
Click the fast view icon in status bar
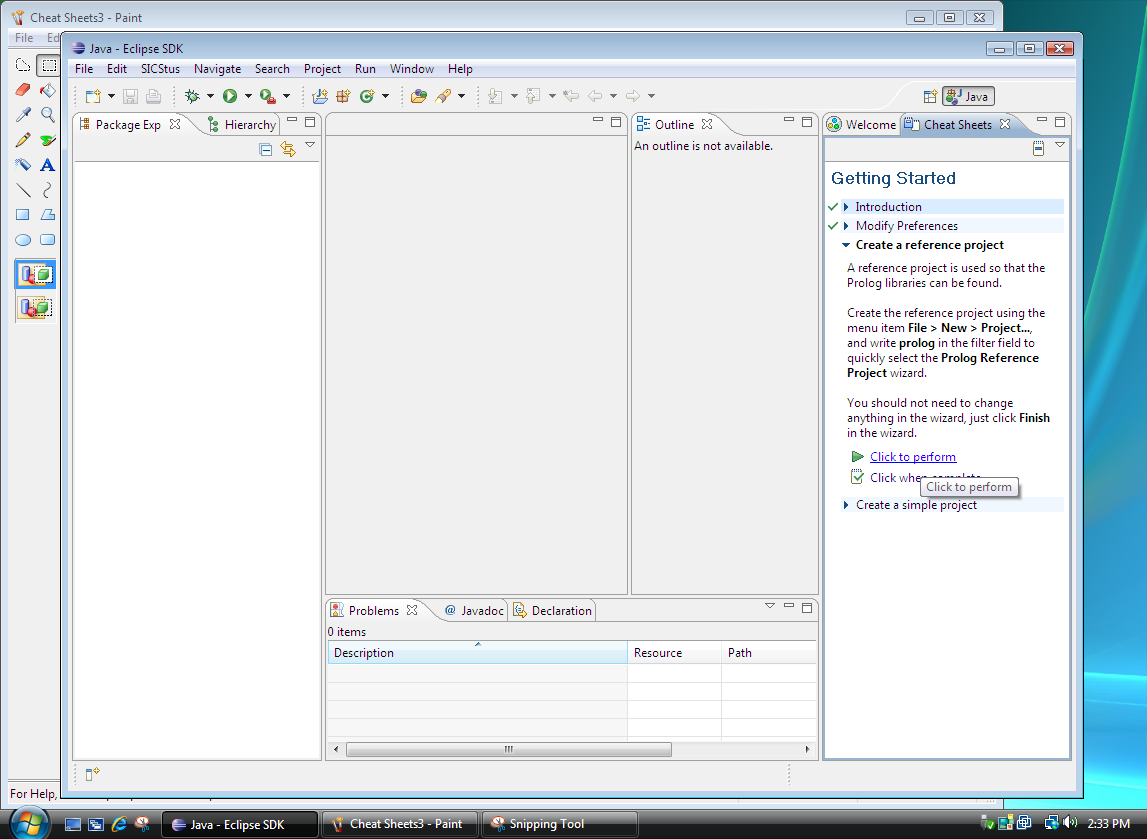point(92,774)
